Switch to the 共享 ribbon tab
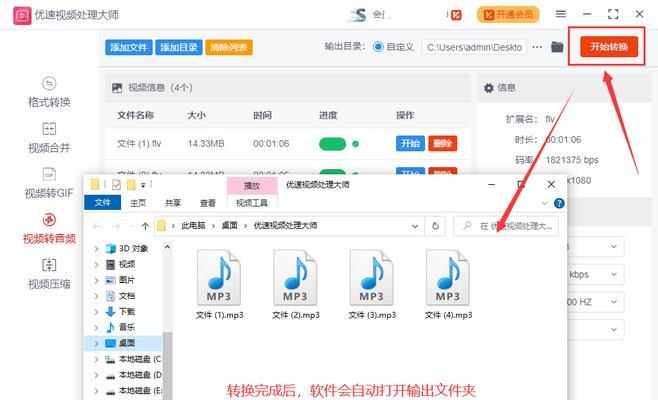 pyautogui.click(x=172, y=203)
